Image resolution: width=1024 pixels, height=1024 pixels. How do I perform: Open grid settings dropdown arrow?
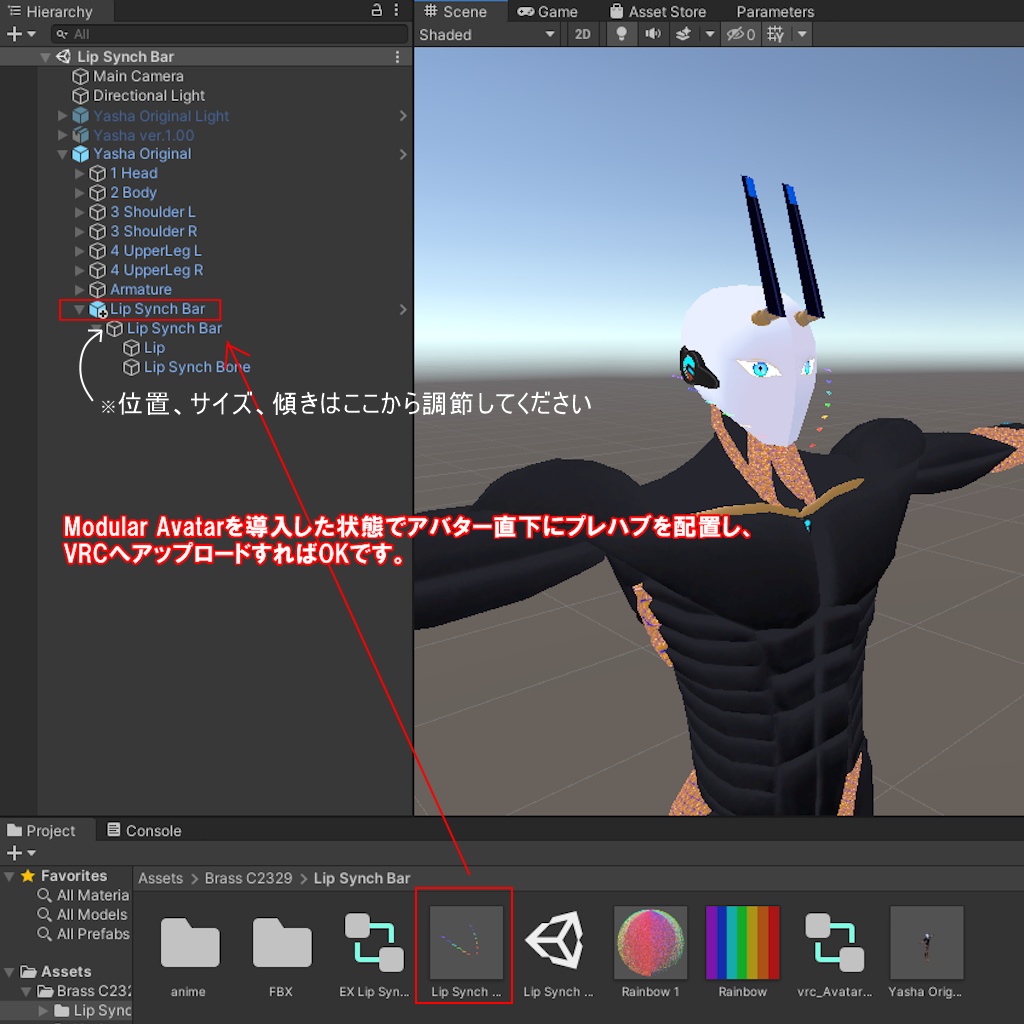[x=803, y=35]
